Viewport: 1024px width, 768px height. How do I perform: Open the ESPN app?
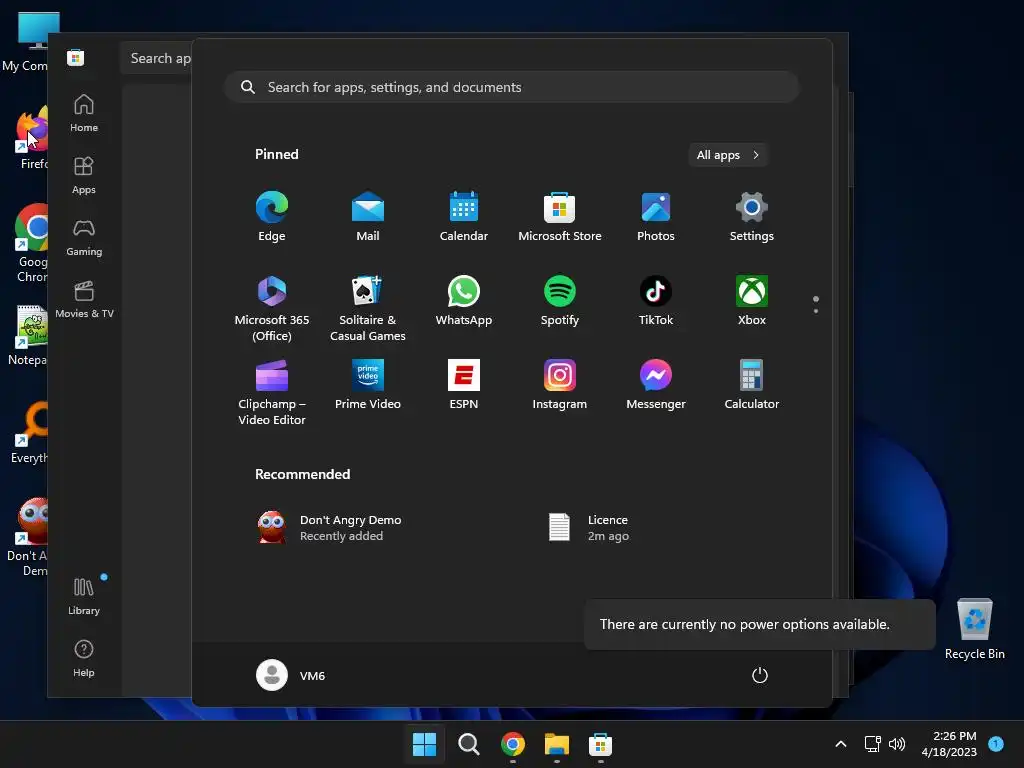(464, 385)
